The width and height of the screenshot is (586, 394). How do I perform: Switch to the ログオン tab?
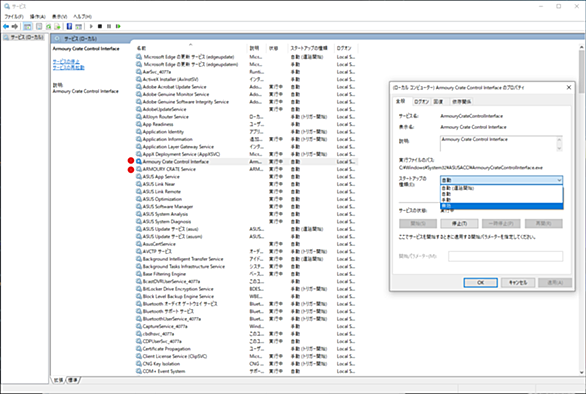point(421,102)
